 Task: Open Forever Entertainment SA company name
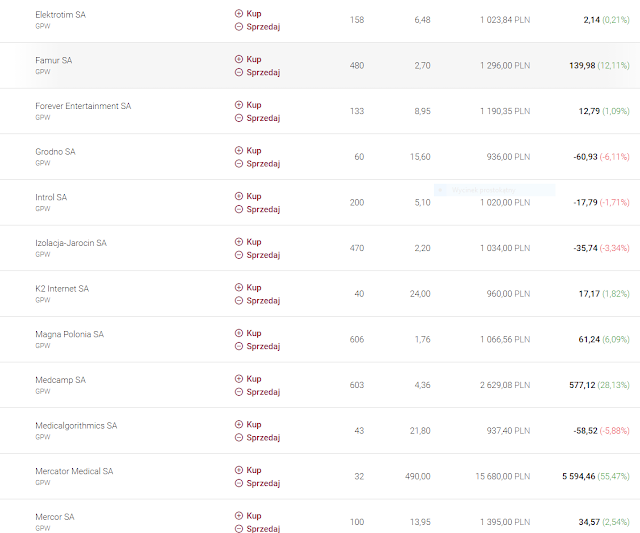coord(83,106)
